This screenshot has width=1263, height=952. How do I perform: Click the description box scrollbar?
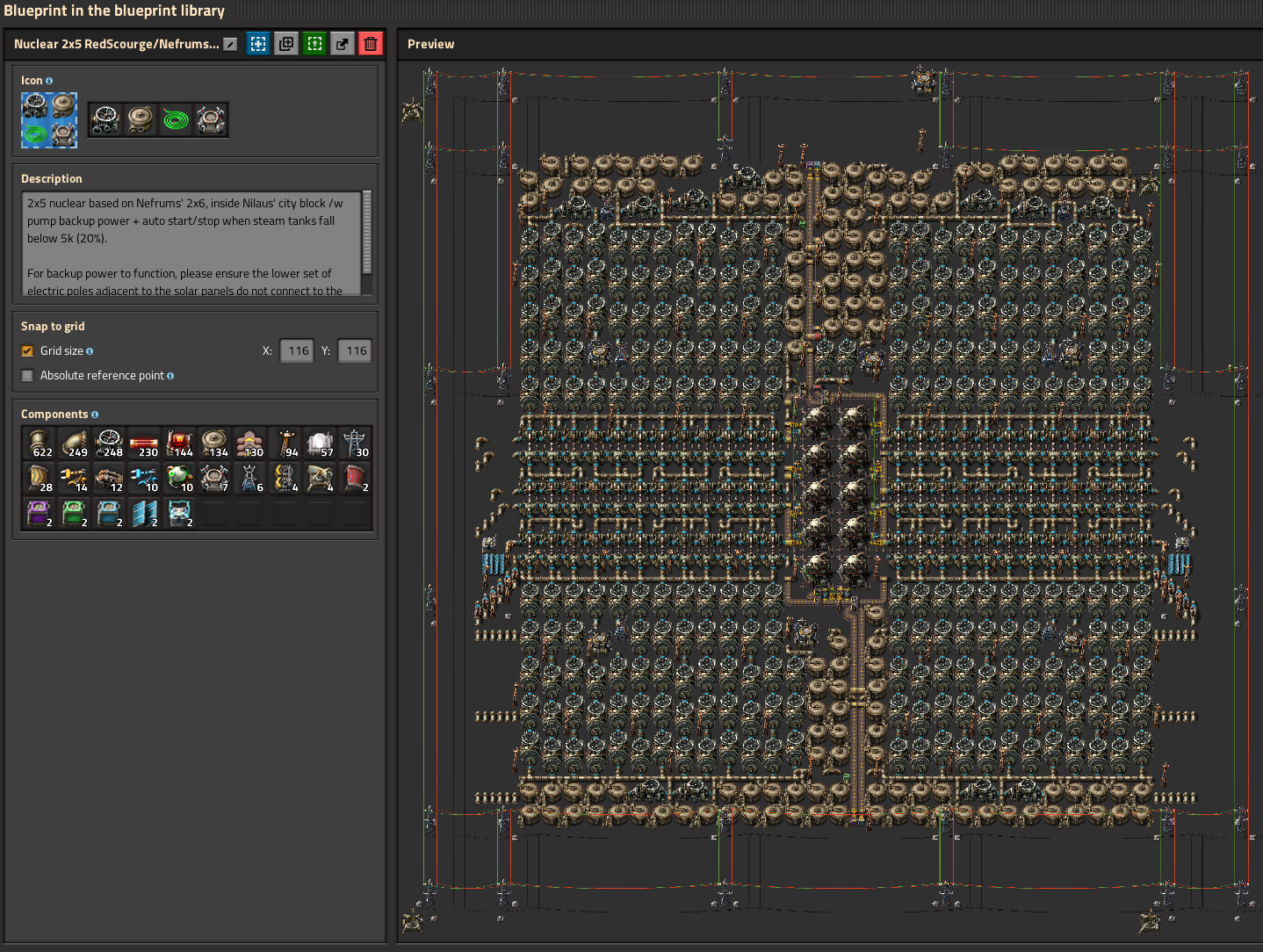coord(367,233)
